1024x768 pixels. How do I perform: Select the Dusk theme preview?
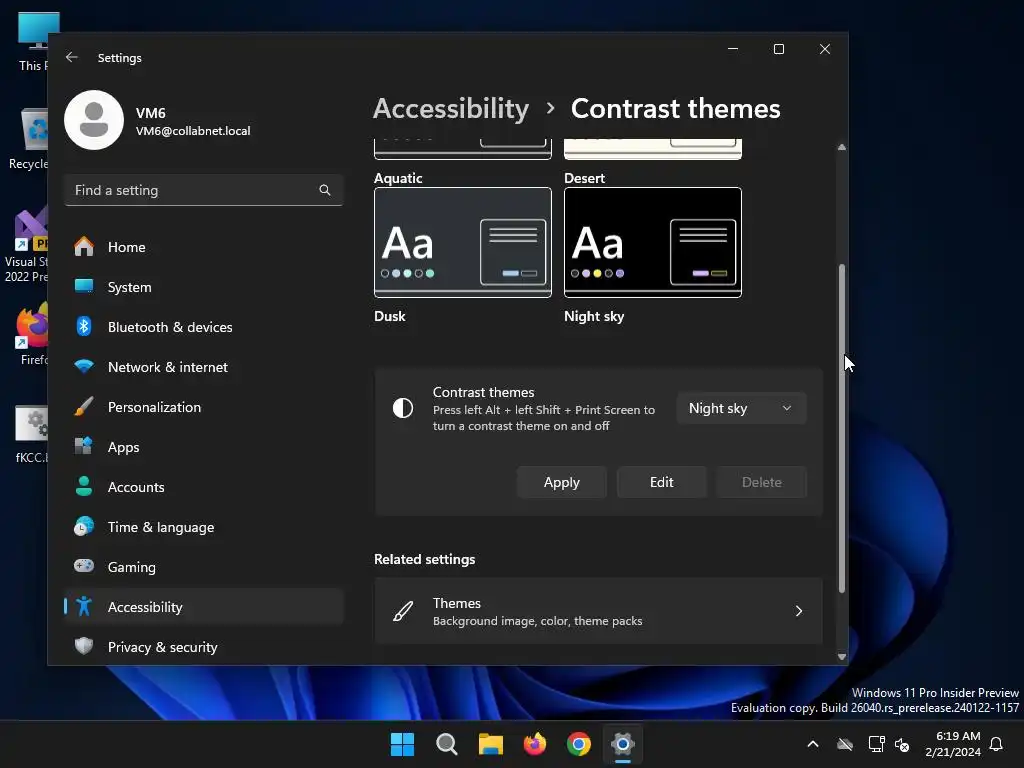[x=463, y=242]
